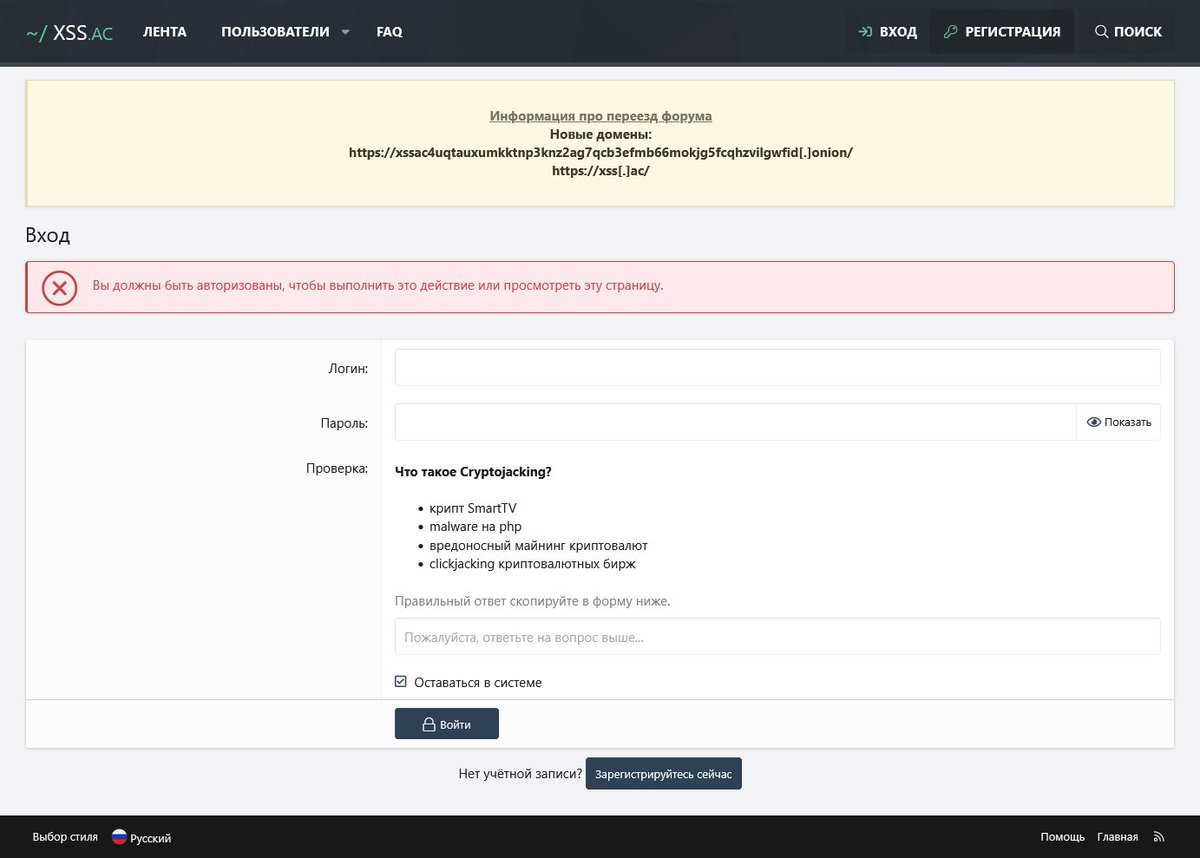Select the Russian flag language icon
The width and height of the screenshot is (1200, 858).
[119, 837]
